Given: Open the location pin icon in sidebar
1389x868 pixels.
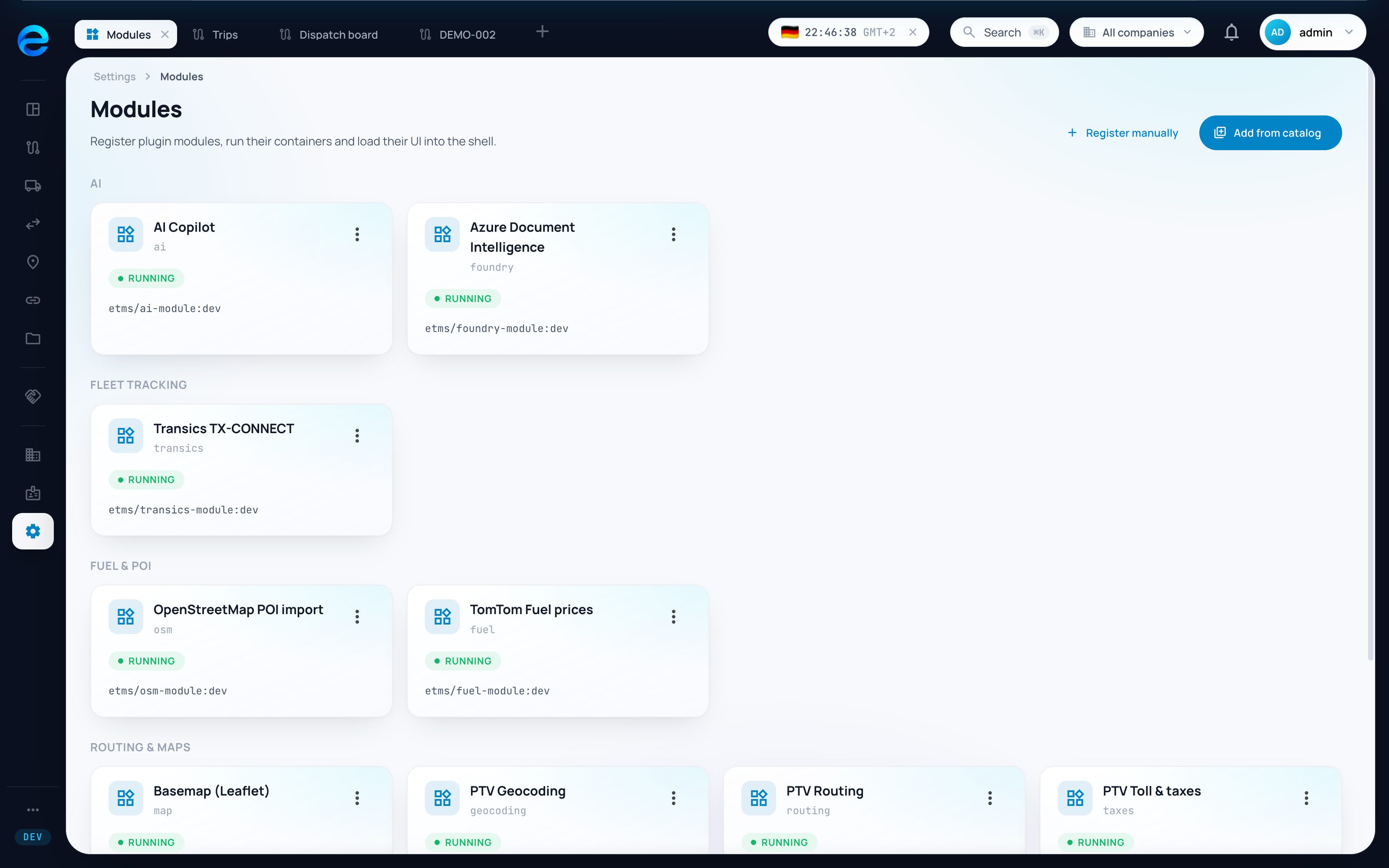Looking at the screenshot, I should tap(33, 262).
